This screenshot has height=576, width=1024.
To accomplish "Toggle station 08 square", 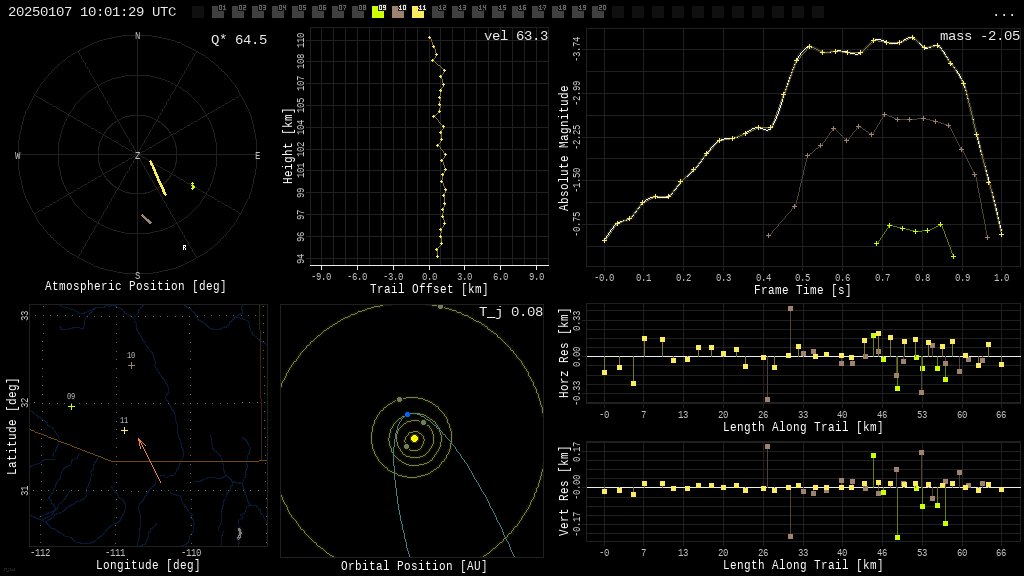I will click(358, 12).
